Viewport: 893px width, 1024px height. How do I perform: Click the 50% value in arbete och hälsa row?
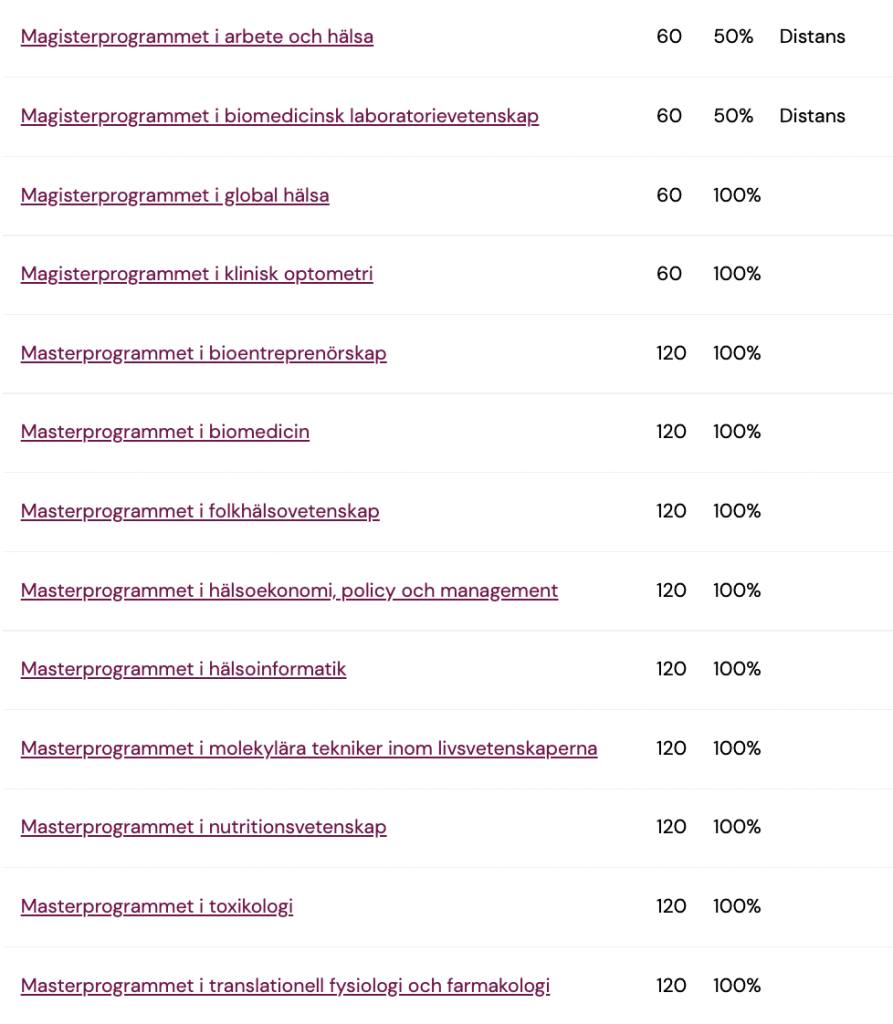pos(733,37)
